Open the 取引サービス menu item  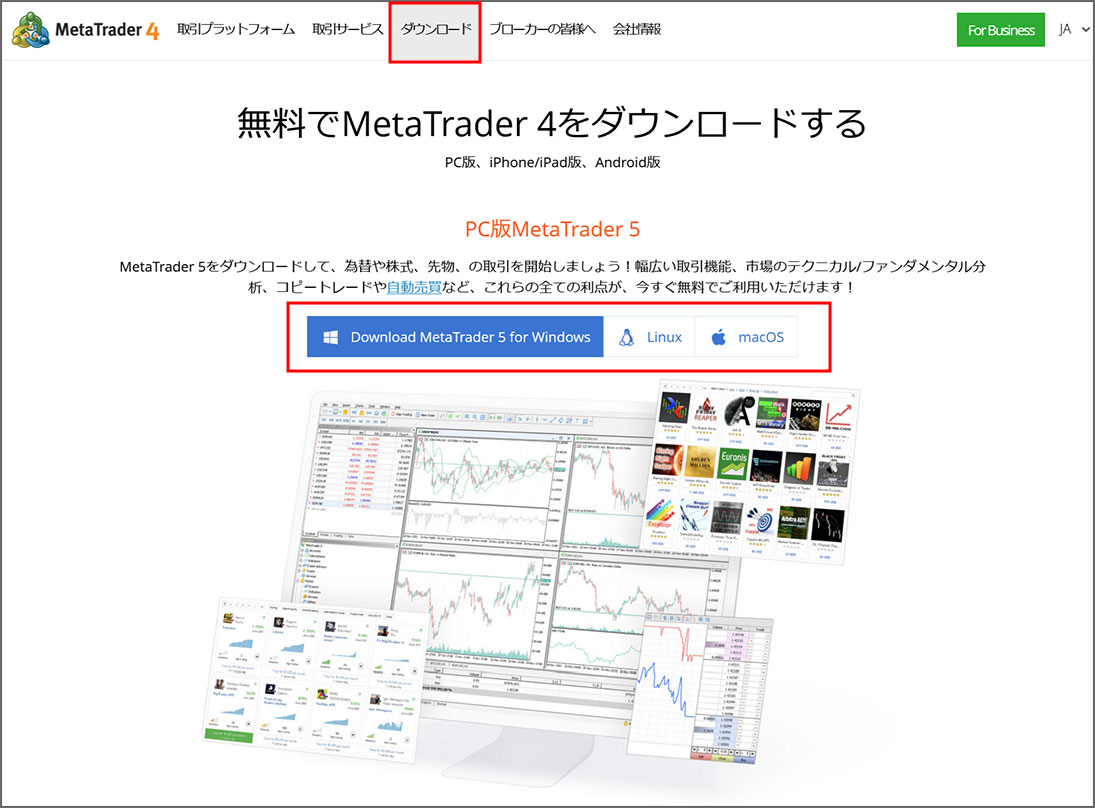click(x=347, y=29)
